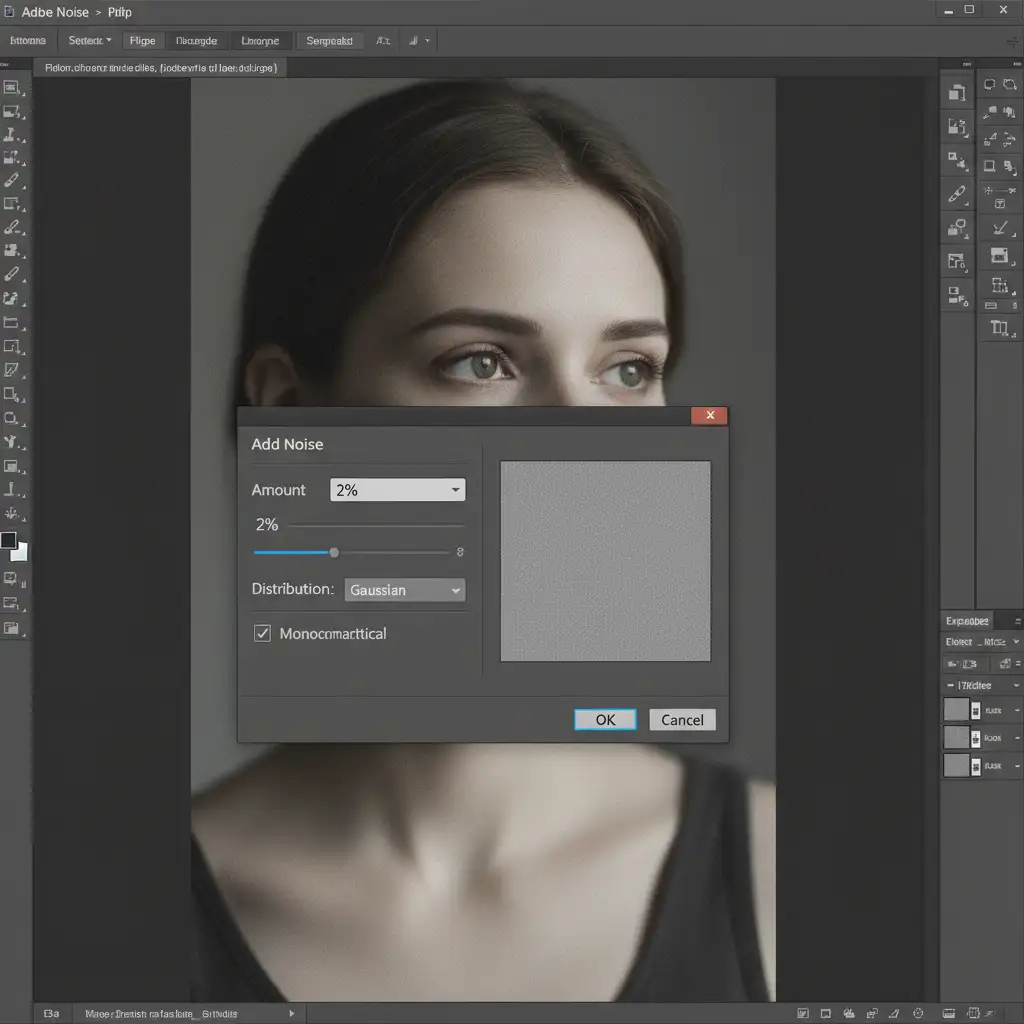The height and width of the screenshot is (1024, 1024).
Task: Click the foreground color swatch
Action: point(8,541)
